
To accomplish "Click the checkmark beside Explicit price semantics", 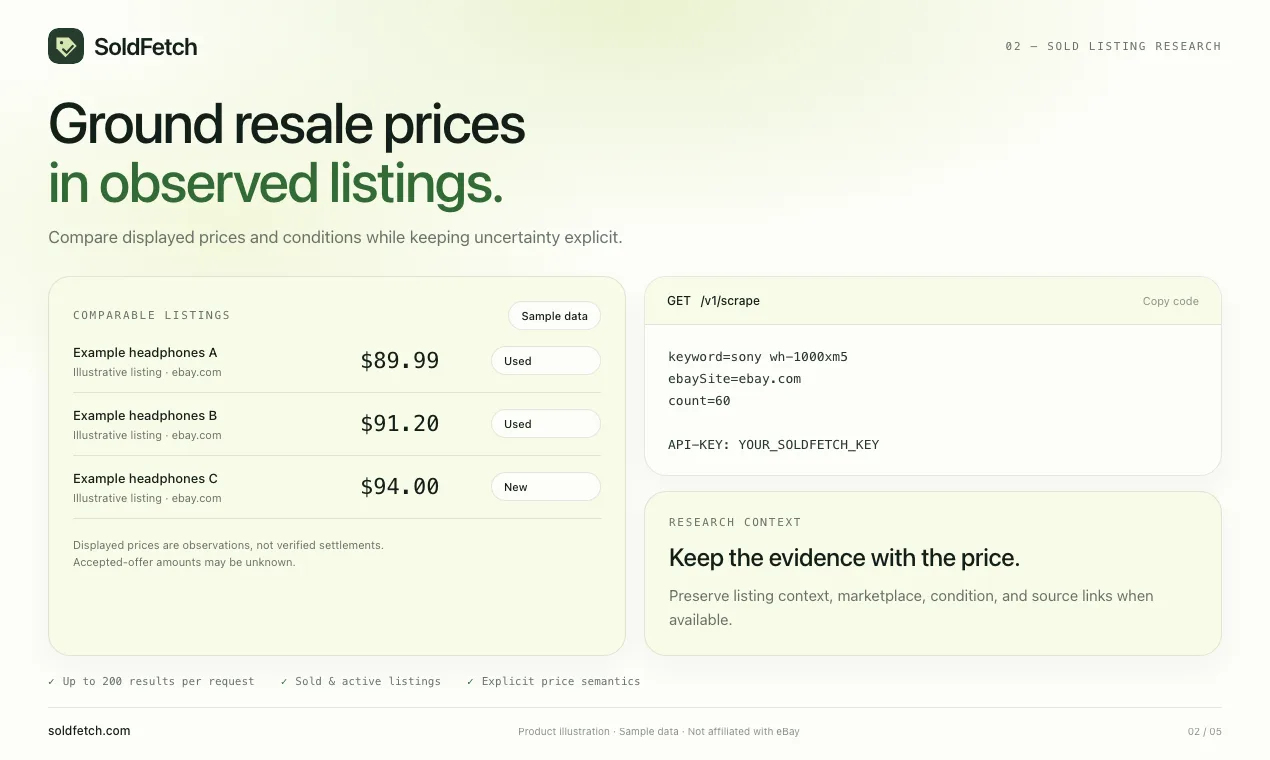I will pyautogui.click(x=471, y=681).
